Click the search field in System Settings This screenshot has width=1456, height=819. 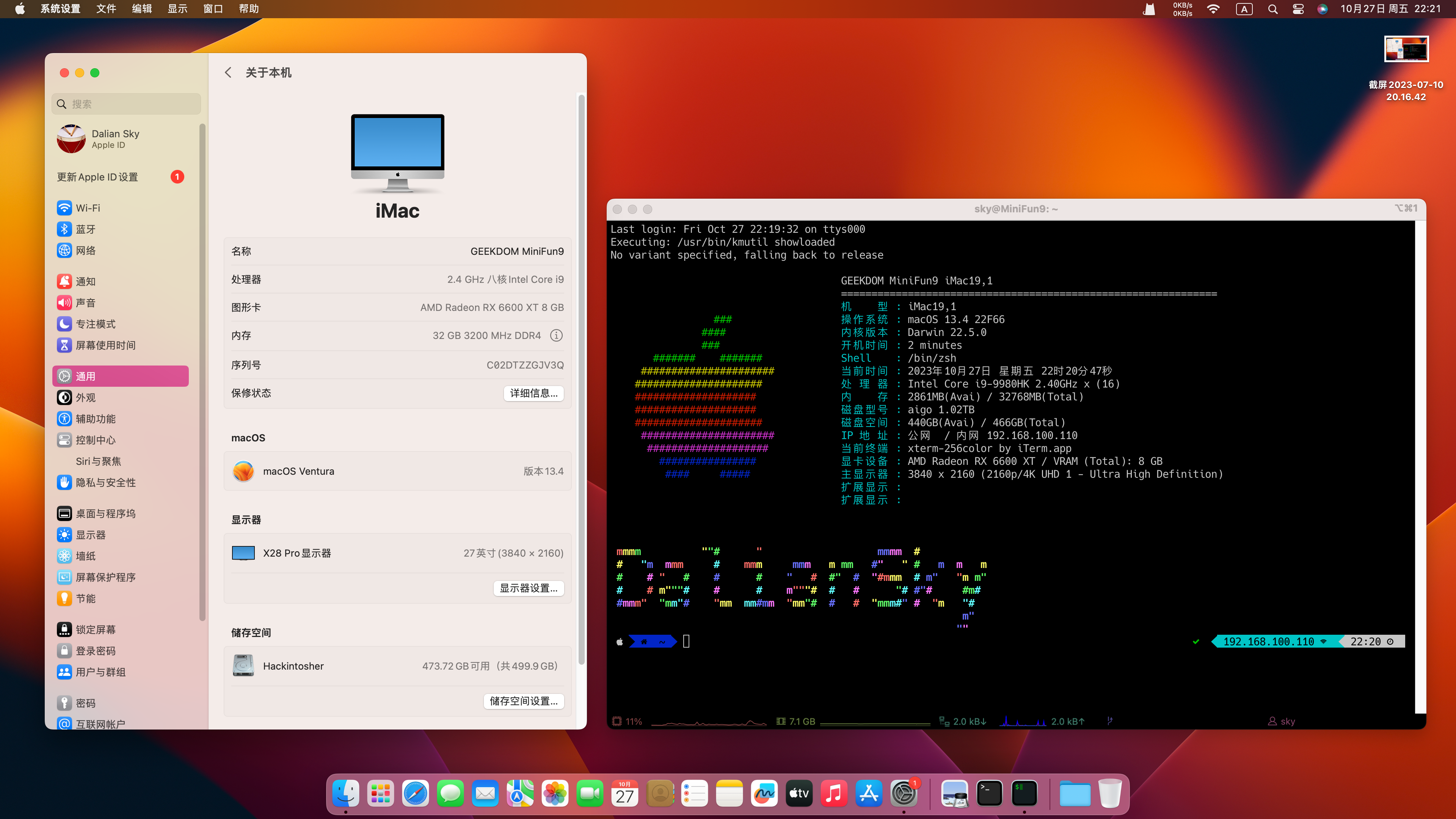click(127, 104)
